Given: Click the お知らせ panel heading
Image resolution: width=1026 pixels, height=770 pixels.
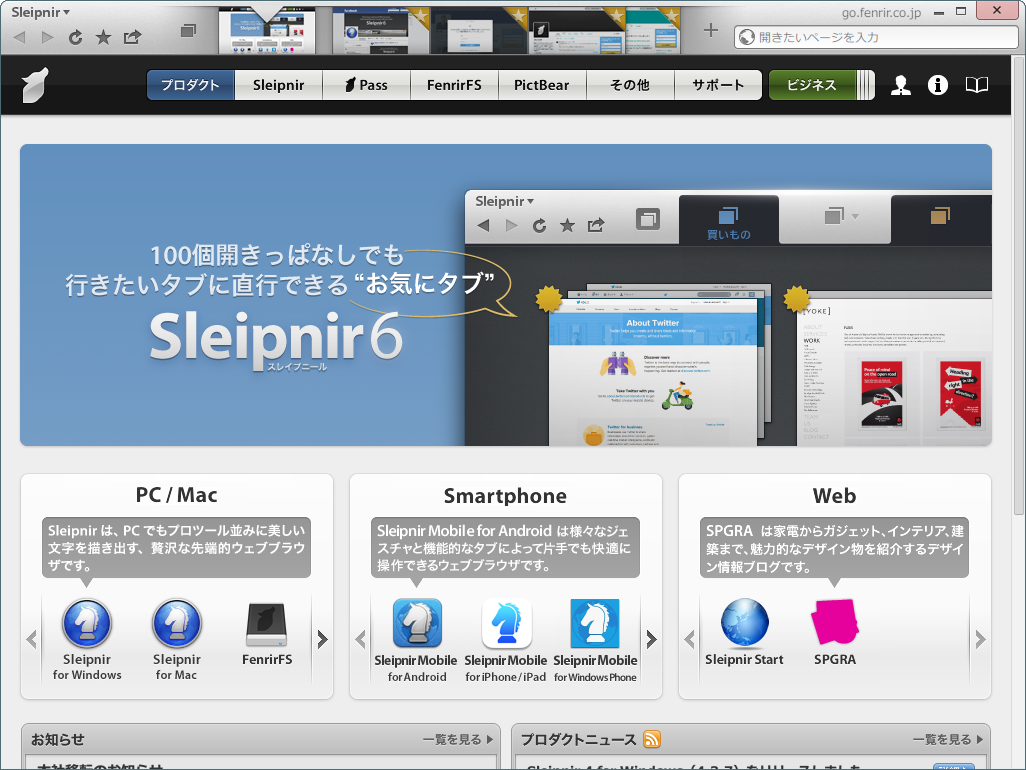Looking at the screenshot, I should point(58,739).
